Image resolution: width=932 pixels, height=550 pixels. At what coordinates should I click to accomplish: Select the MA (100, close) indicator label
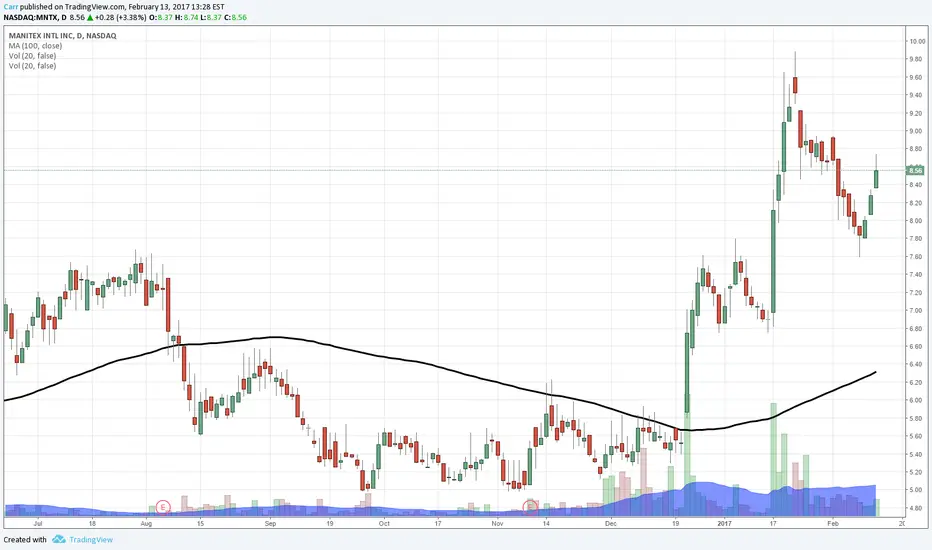35,46
